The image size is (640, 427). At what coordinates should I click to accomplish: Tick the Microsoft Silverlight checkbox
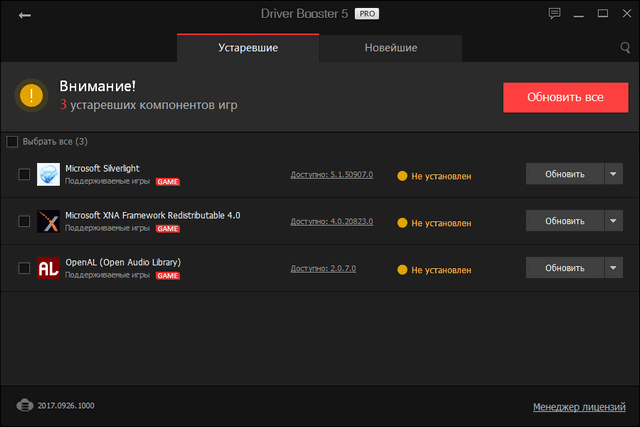pyautogui.click(x=24, y=174)
